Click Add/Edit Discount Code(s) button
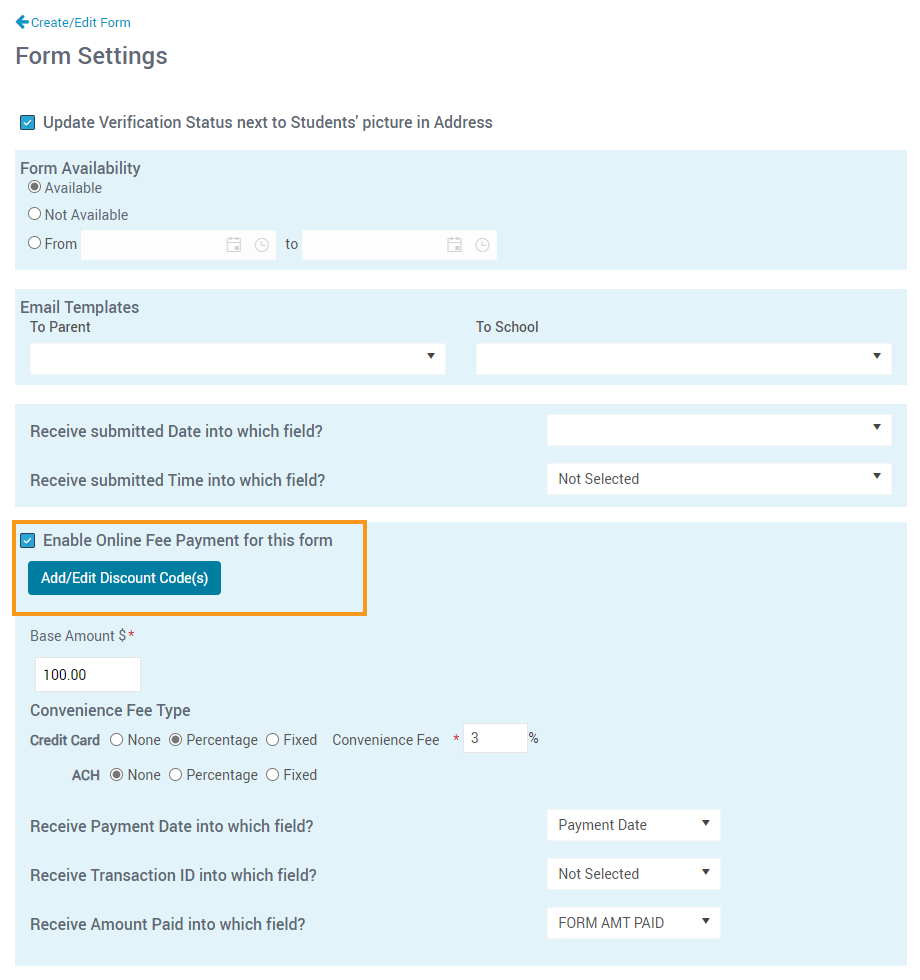This screenshot has width=920, height=980. click(x=124, y=578)
